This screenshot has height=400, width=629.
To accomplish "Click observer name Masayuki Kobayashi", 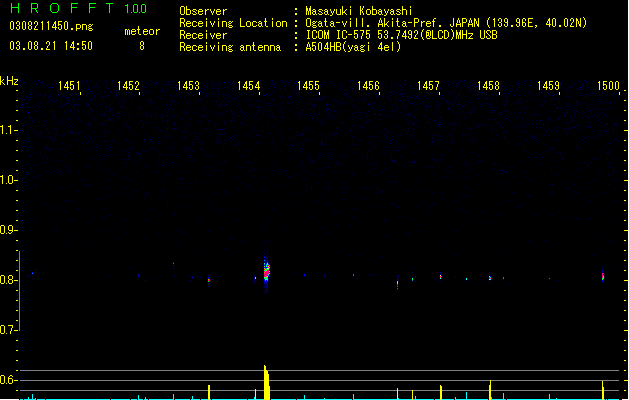I will (359, 11).
